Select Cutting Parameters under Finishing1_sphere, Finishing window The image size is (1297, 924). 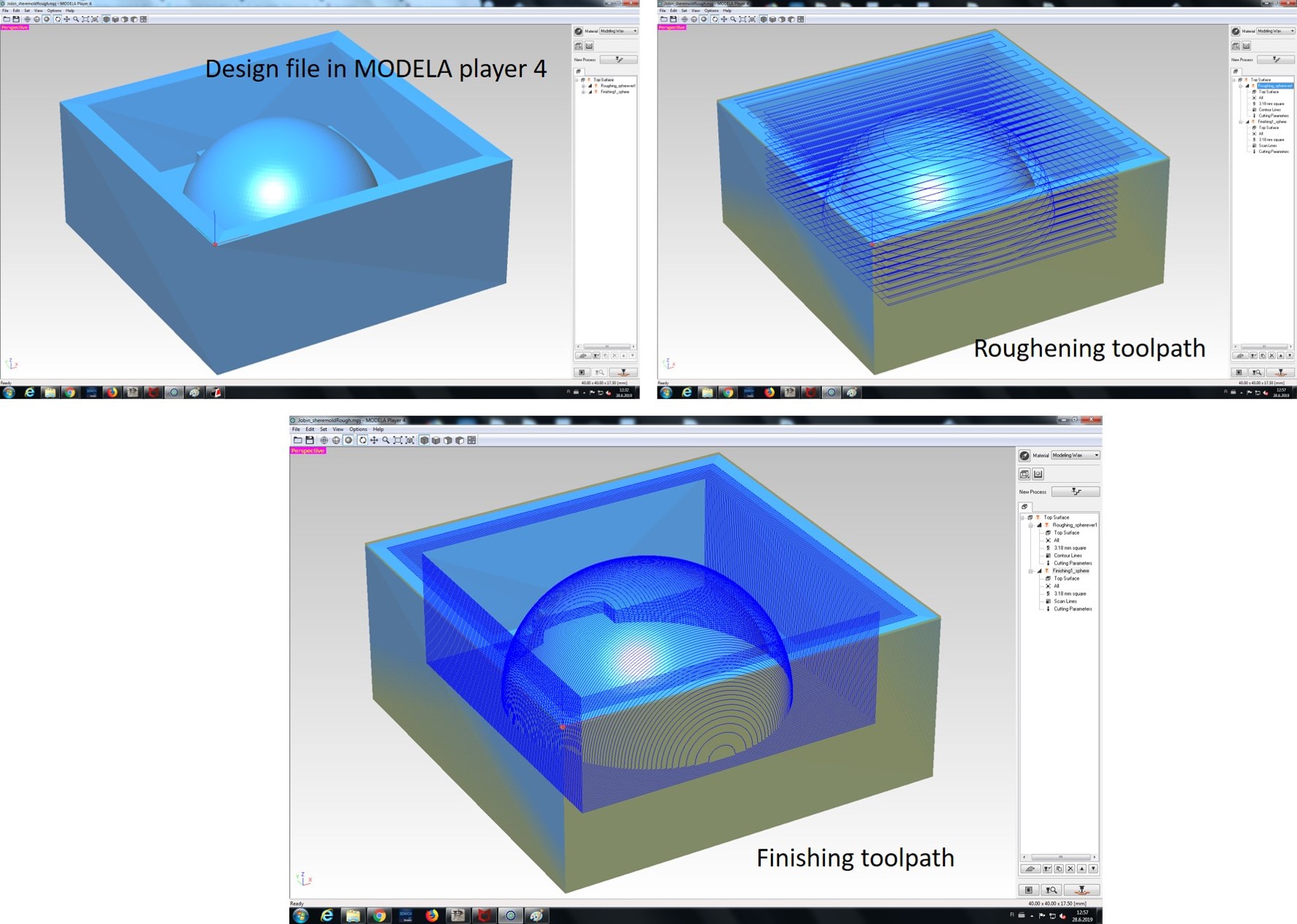1073,609
